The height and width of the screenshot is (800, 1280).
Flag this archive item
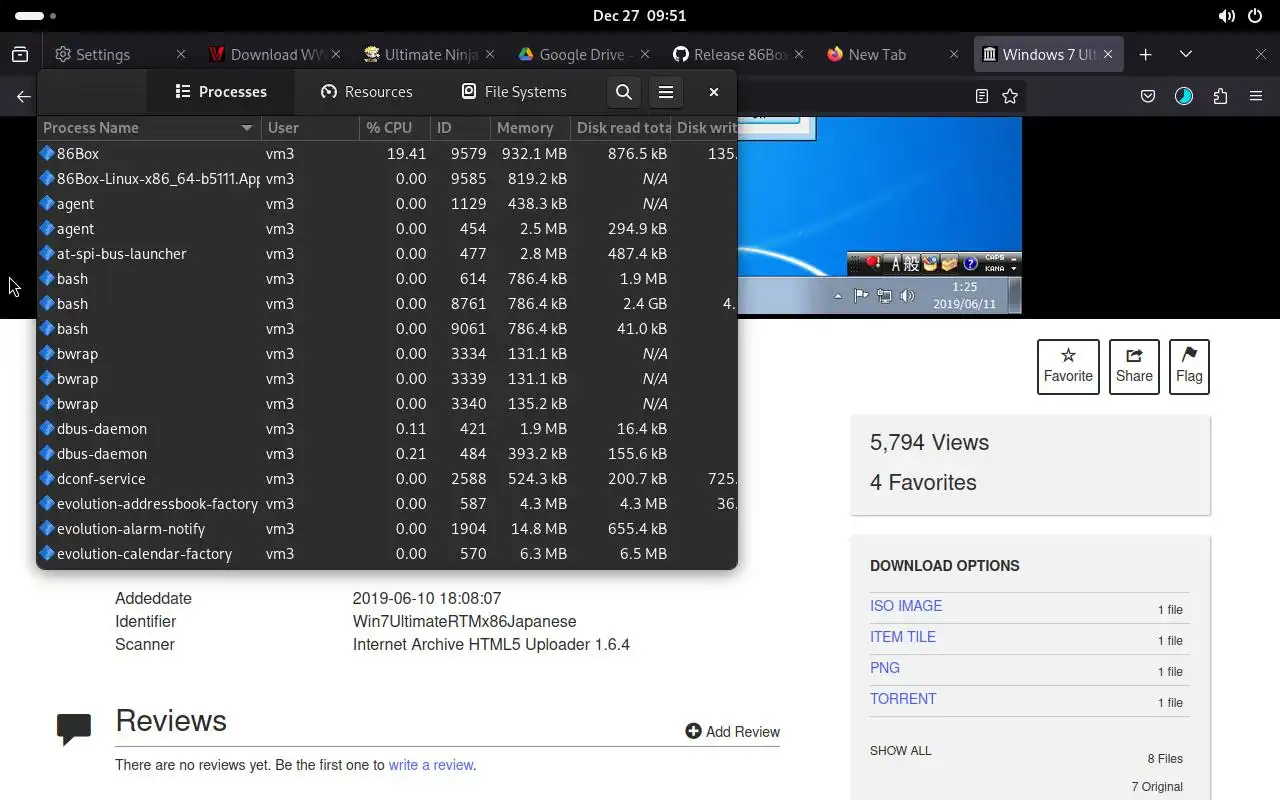(1189, 366)
